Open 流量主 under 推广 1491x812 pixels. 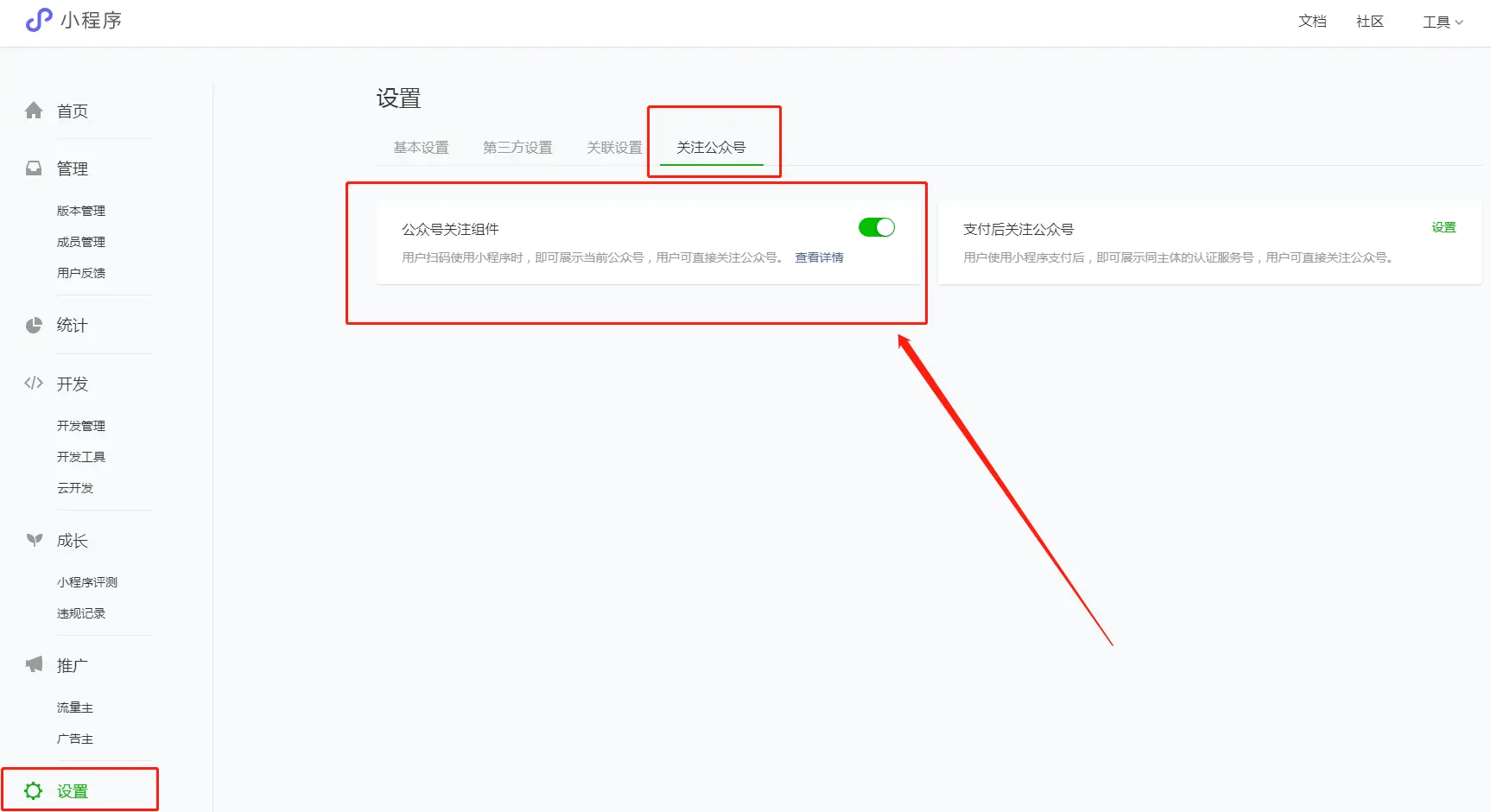click(x=75, y=707)
